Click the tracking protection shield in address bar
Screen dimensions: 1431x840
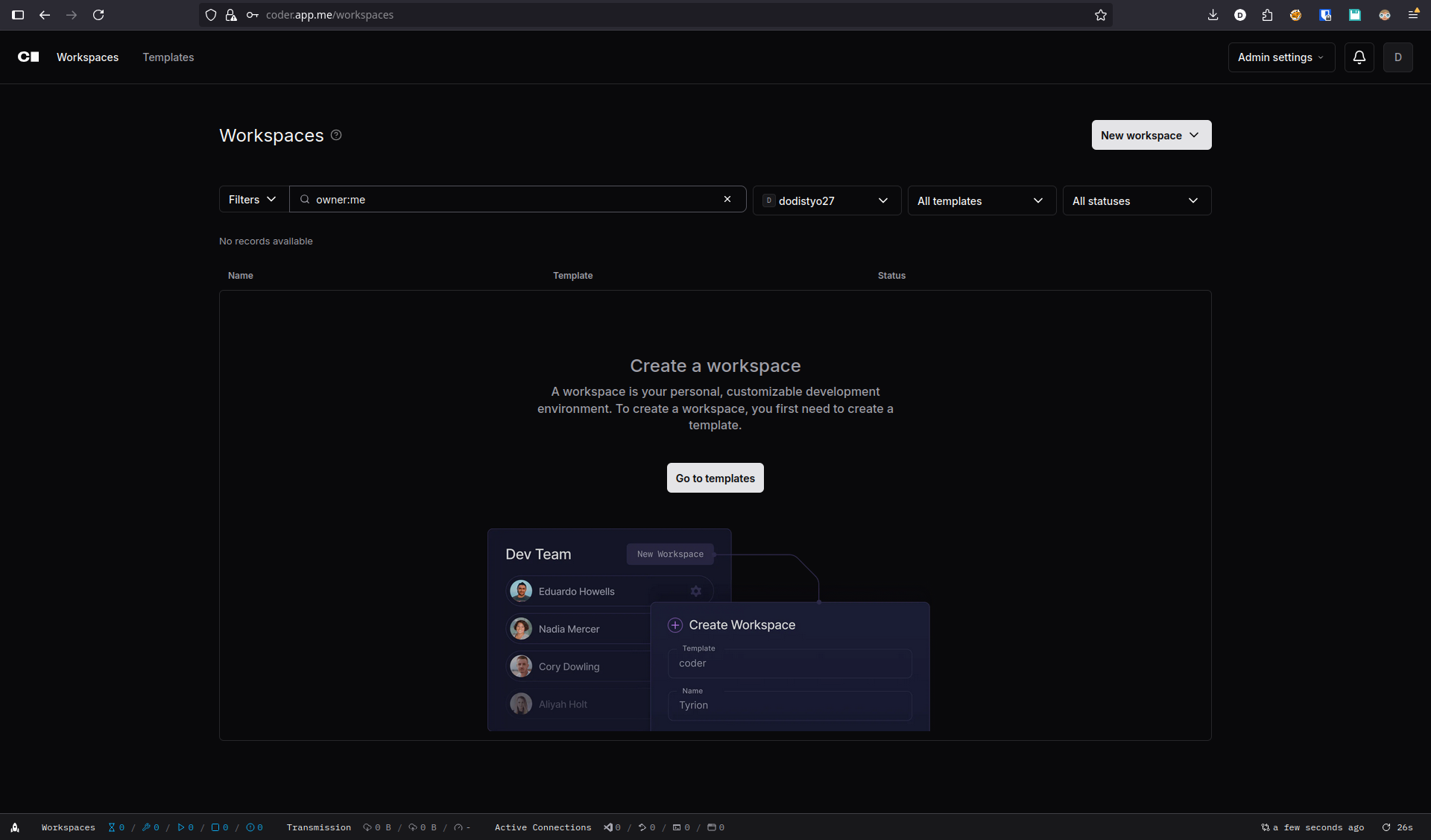[211, 15]
